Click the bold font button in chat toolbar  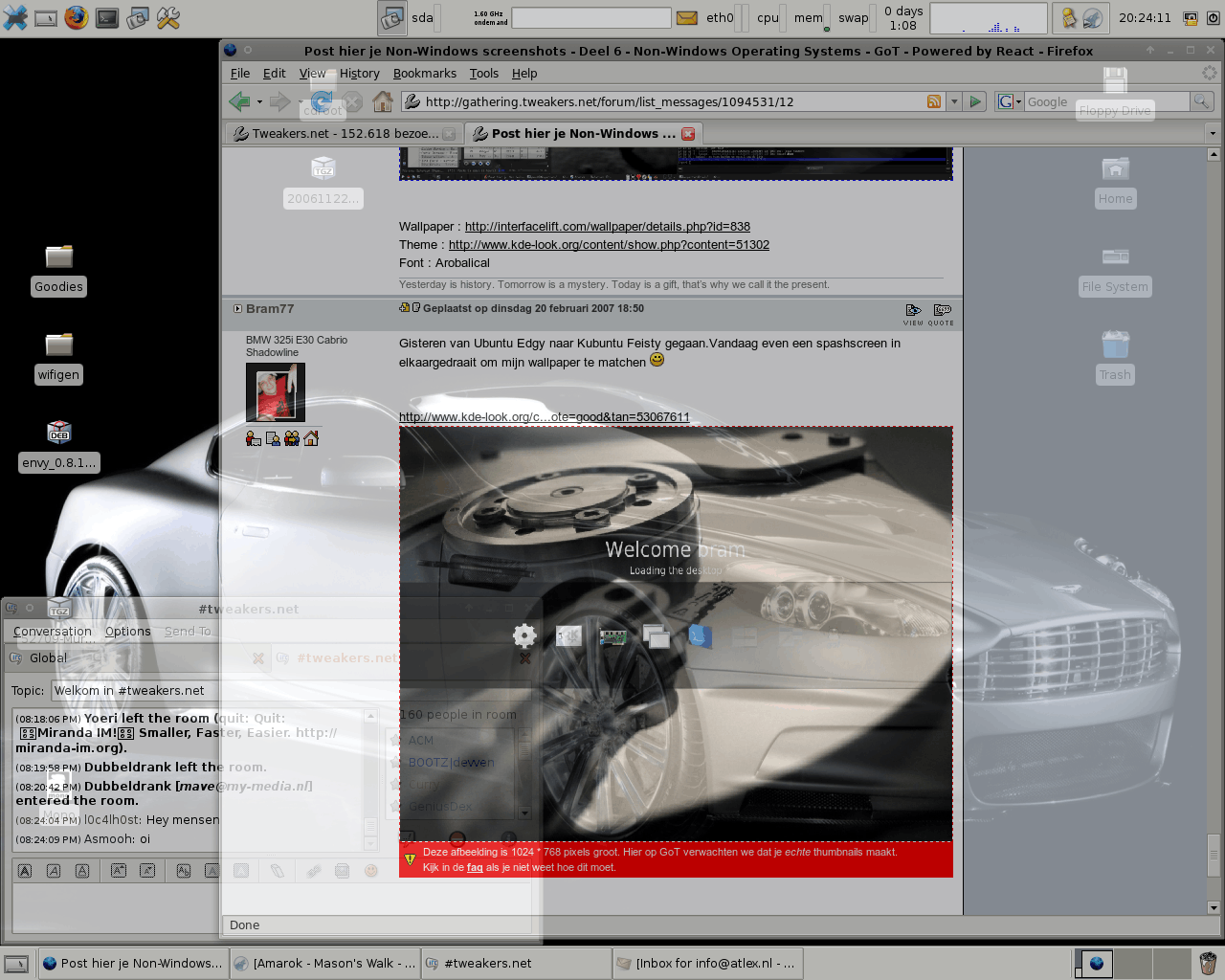coord(25,870)
